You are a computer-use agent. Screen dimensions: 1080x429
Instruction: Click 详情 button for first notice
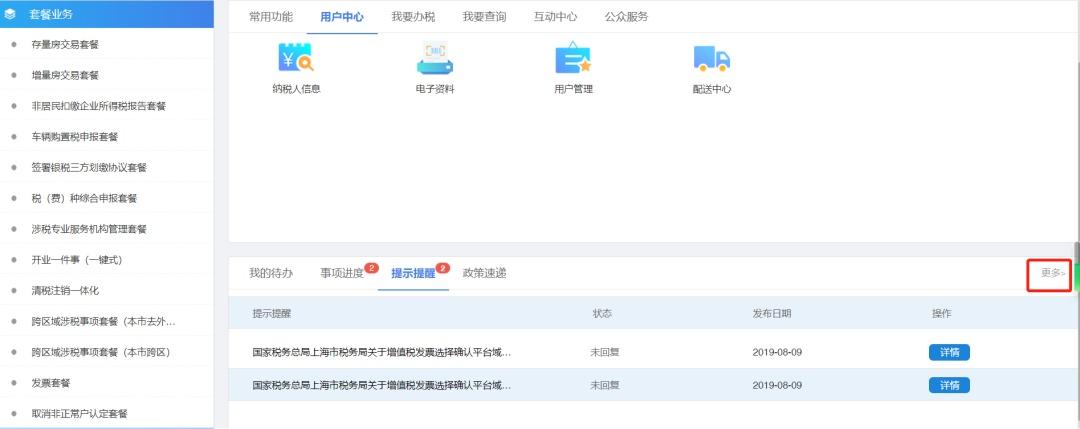949,352
